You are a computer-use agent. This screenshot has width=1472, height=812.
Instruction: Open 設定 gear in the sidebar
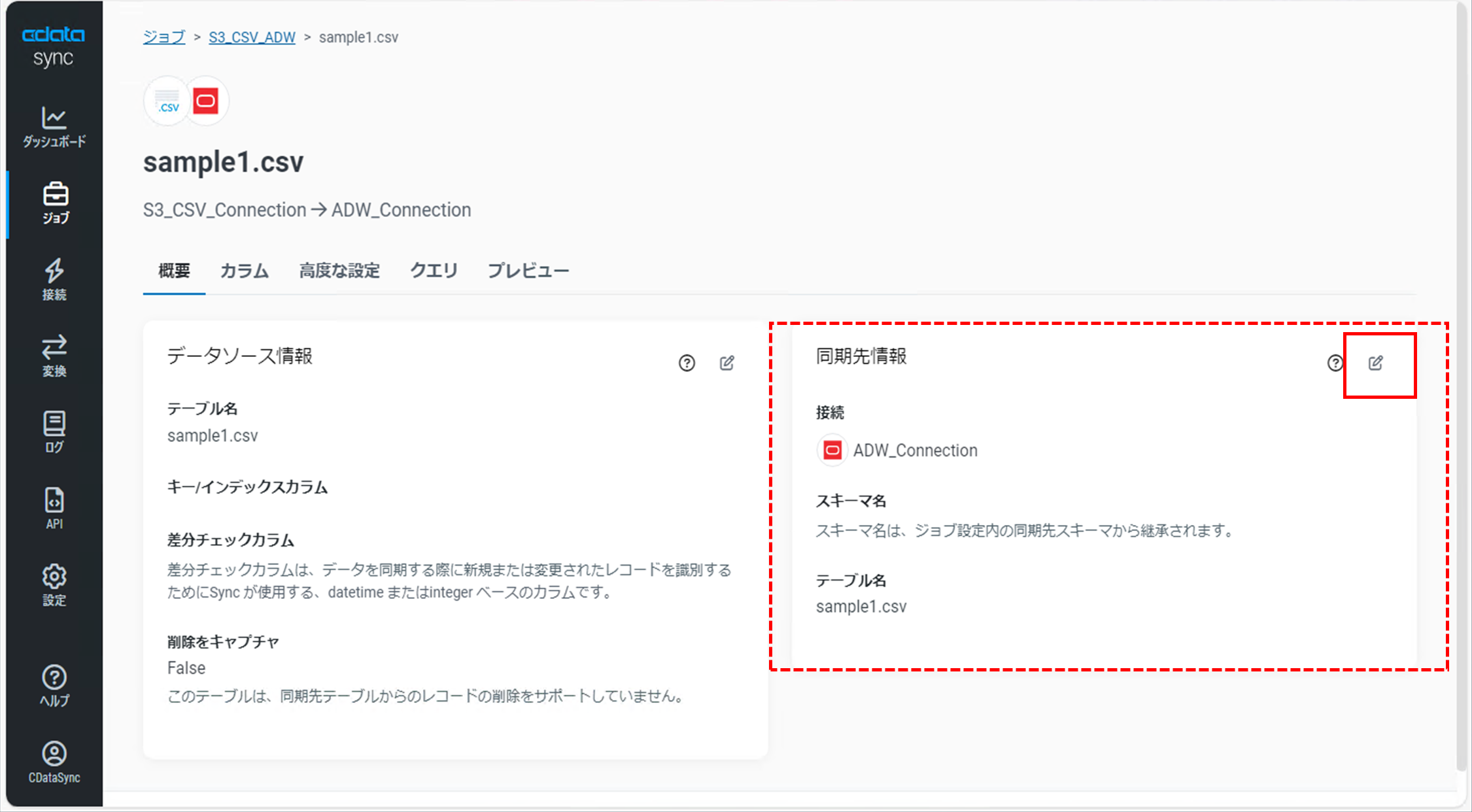pos(54,585)
